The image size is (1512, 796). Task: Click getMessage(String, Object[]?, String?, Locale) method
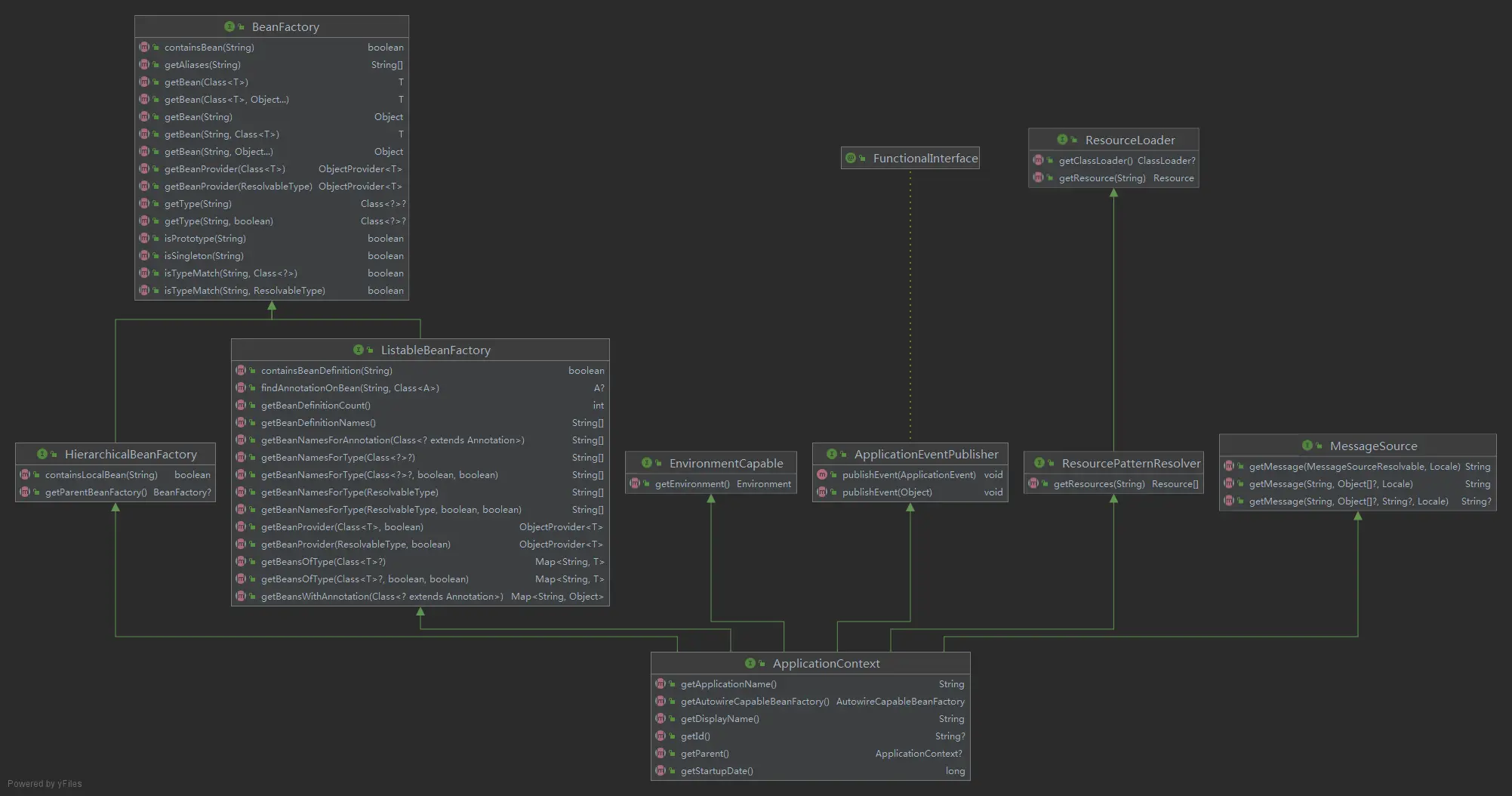pos(1348,501)
